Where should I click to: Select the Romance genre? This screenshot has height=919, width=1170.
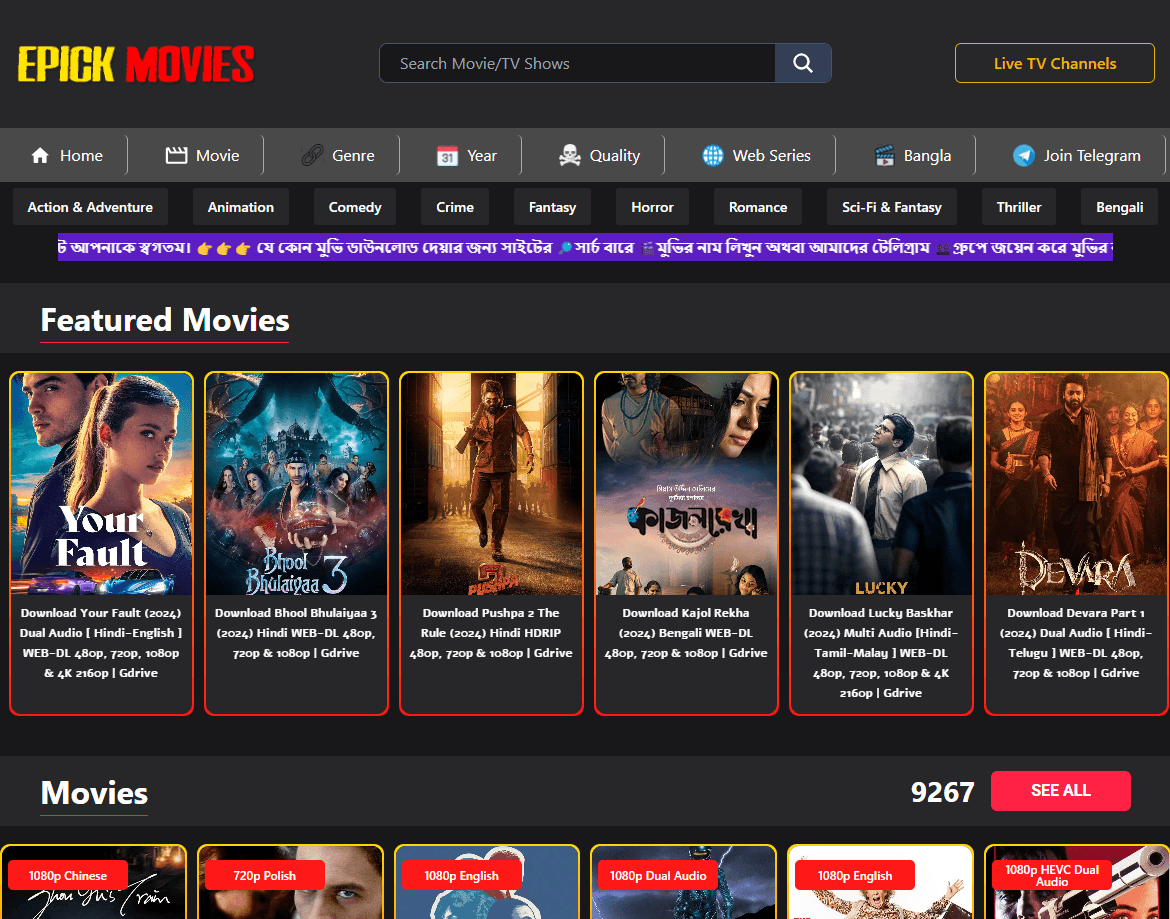(757, 207)
